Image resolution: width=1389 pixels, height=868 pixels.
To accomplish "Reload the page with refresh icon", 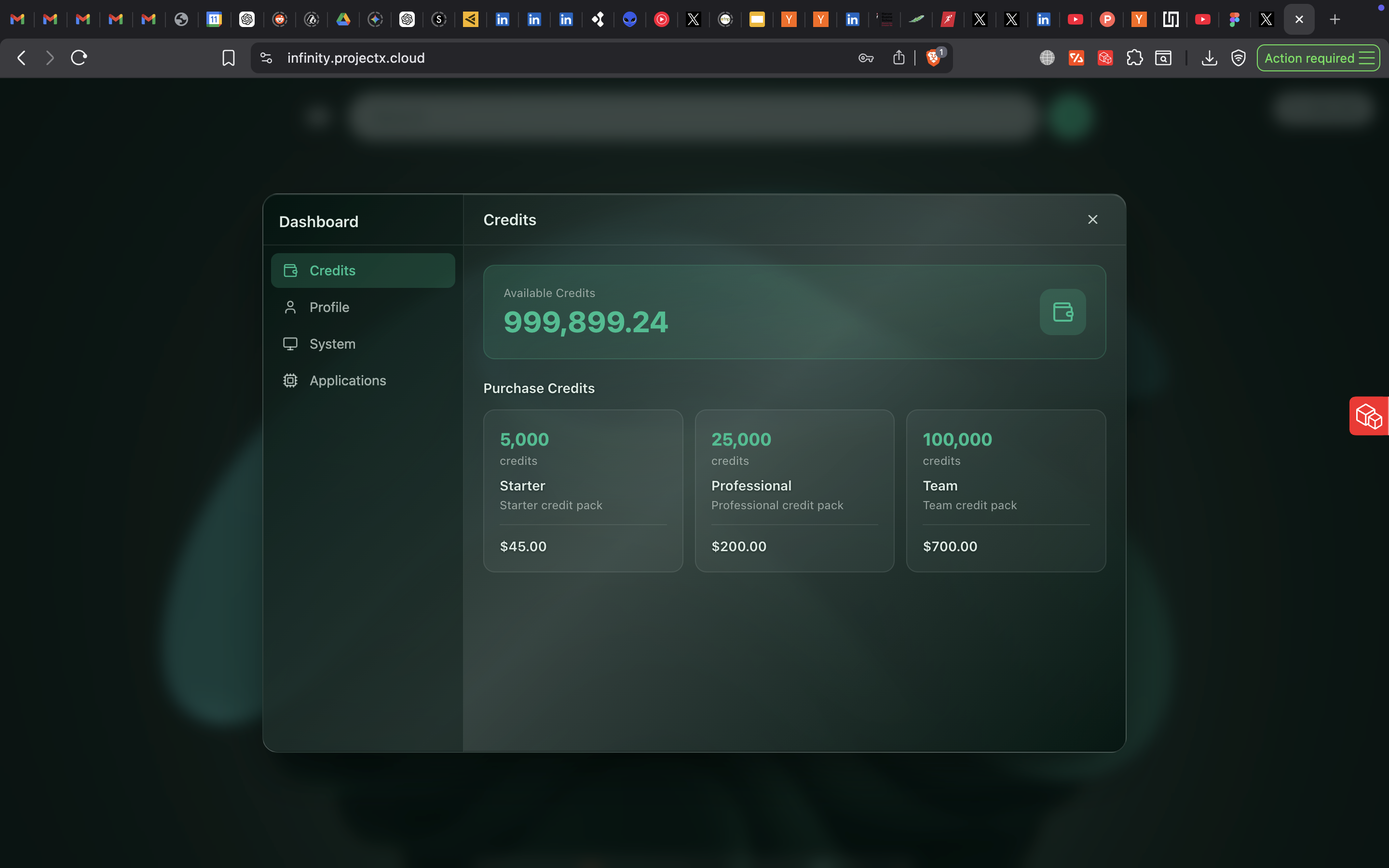I will tap(79, 58).
